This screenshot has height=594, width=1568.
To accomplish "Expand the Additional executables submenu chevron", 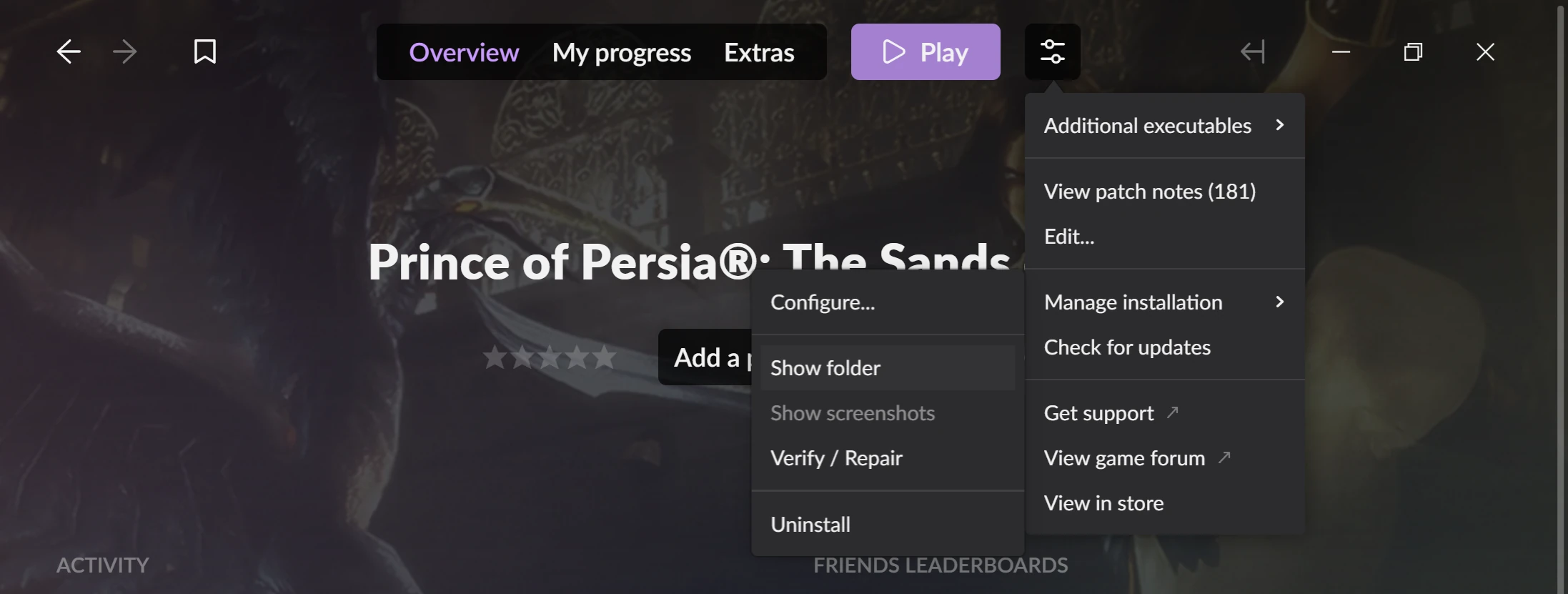I will tap(1280, 125).
